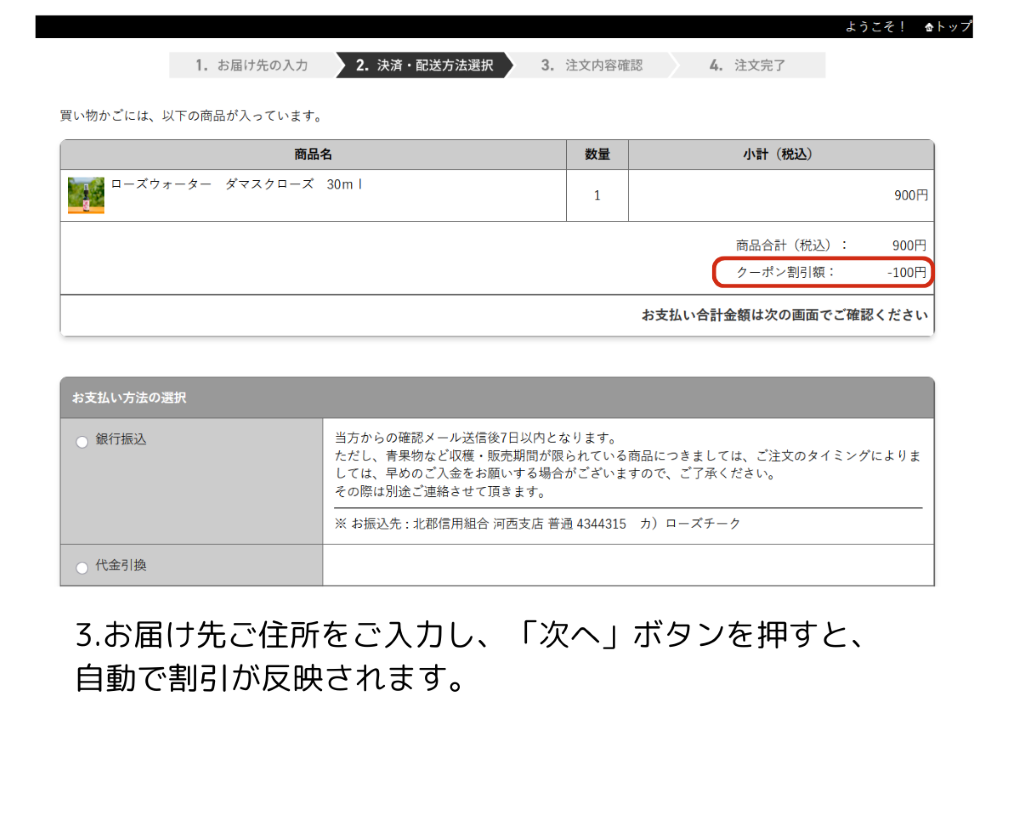Go to step 1 お届け先の入力
This screenshot has height=816, width=1026.
(x=251, y=65)
